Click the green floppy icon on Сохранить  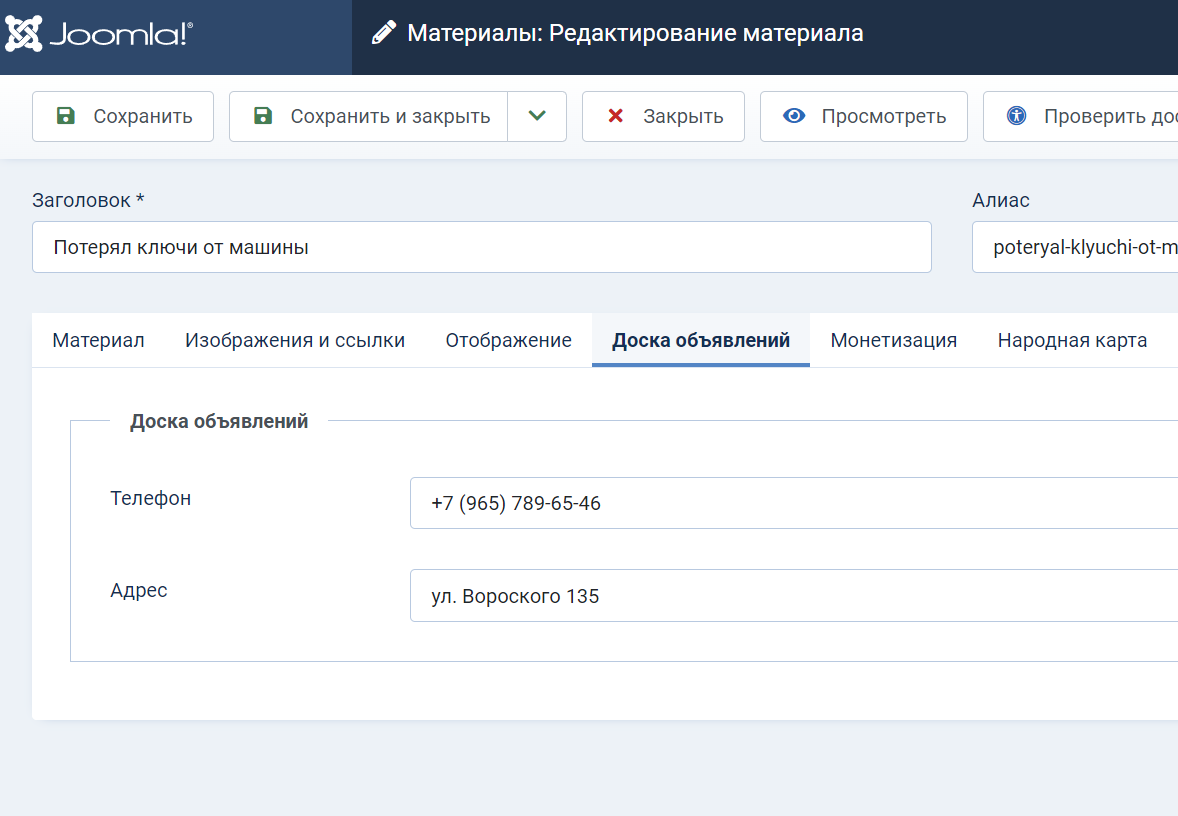(x=65, y=116)
